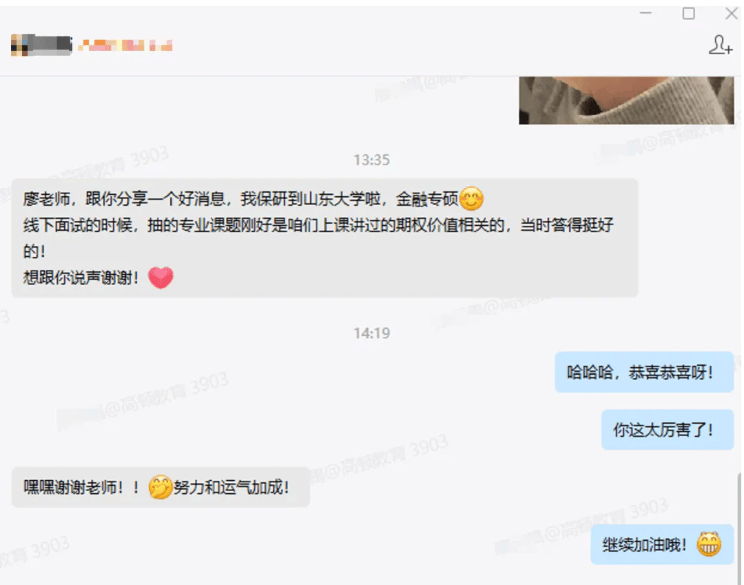Image resolution: width=744 pixels, height=585 pixels.
Task: Close the chat window
Action: click(731, 13)
